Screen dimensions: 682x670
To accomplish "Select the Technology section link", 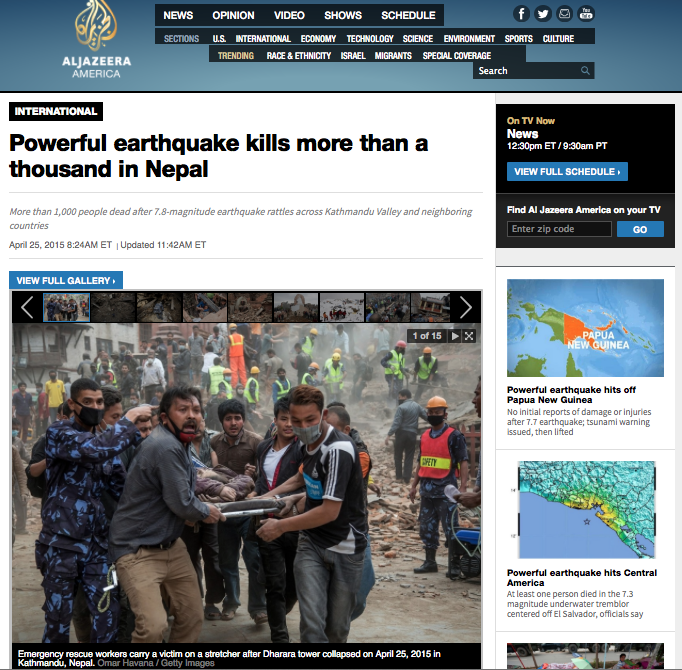I will [x=370, y=39].
